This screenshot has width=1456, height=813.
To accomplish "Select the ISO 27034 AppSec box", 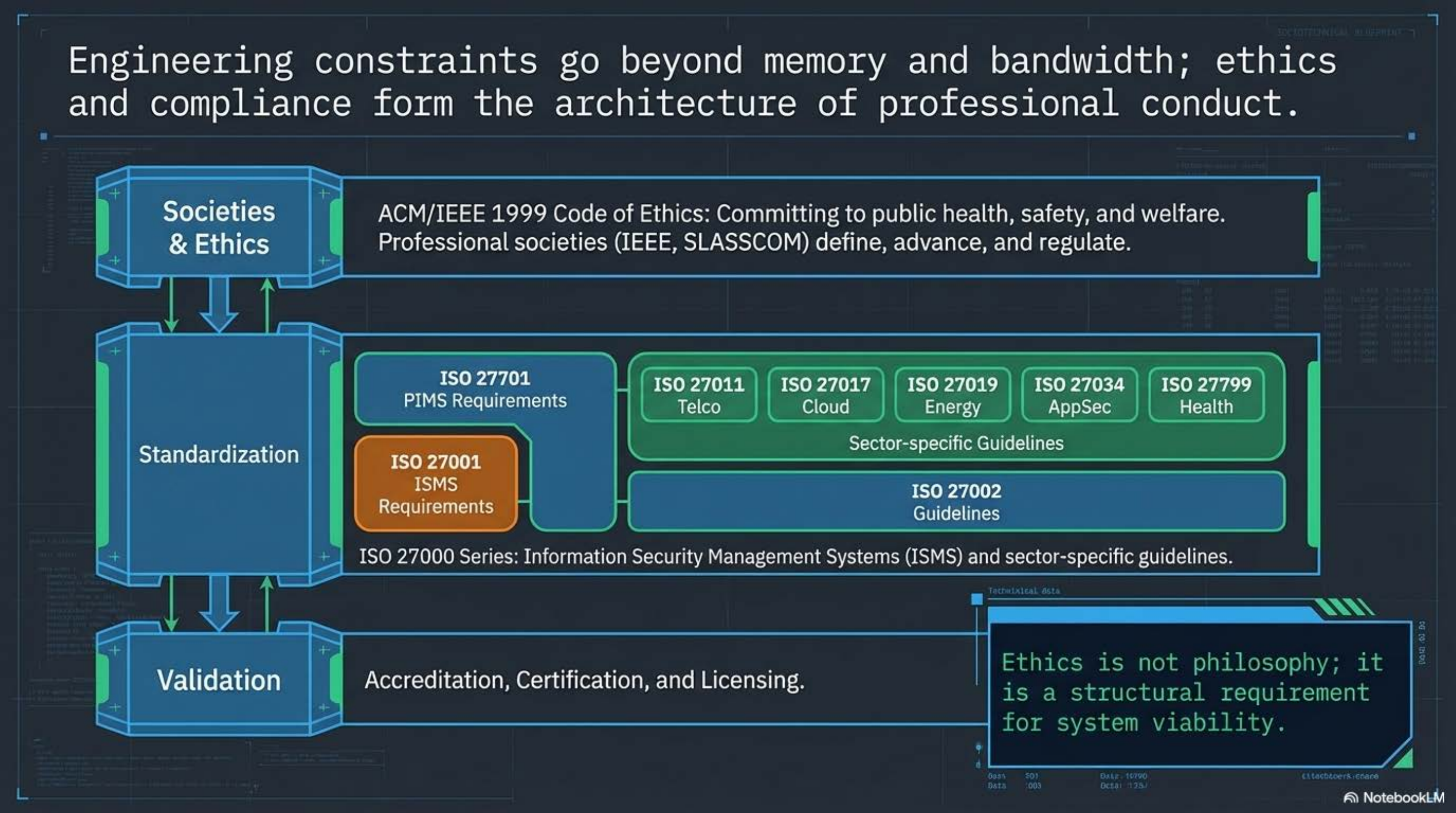I will (1079, 395).
